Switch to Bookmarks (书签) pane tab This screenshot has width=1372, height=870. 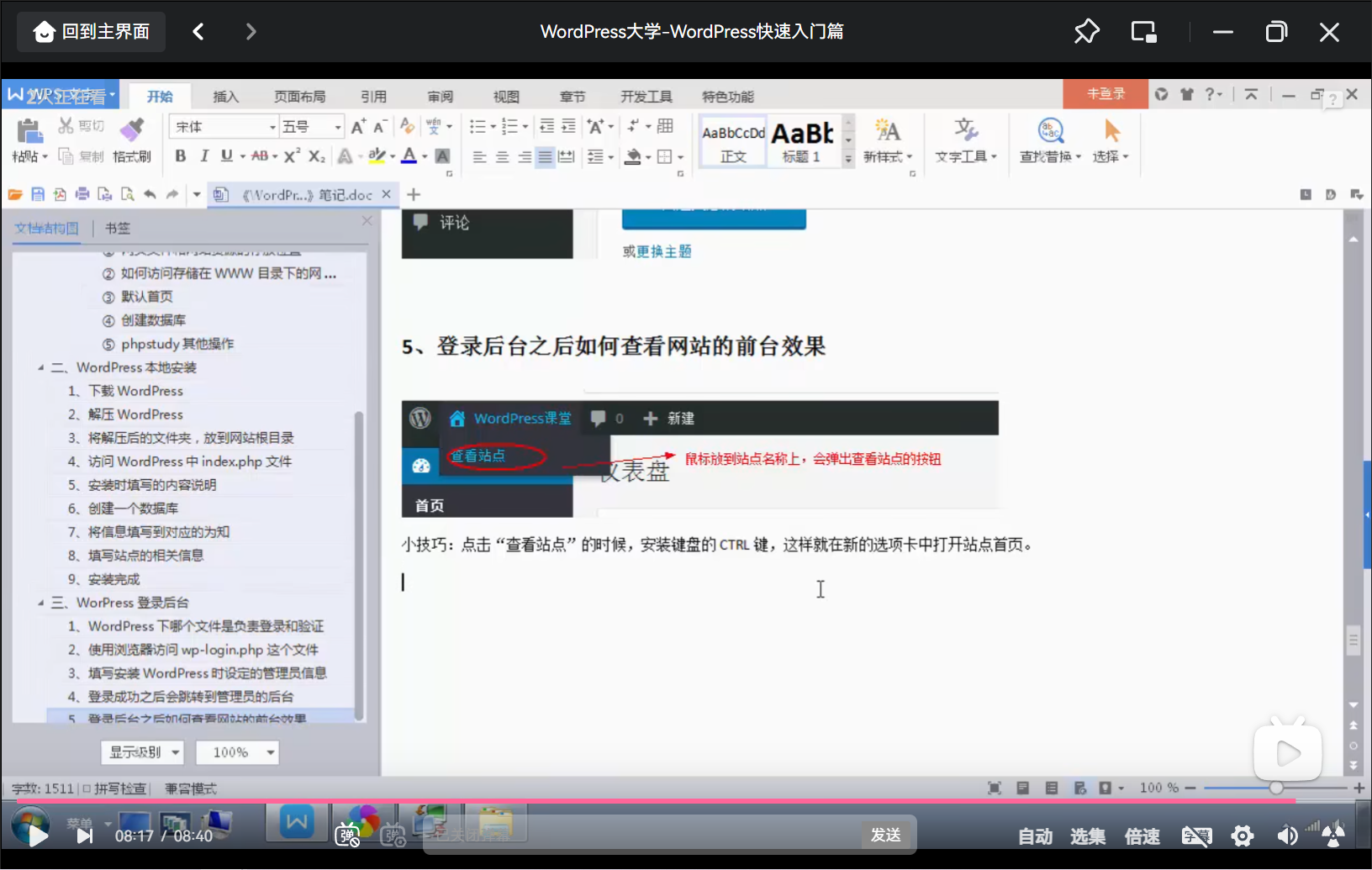click(x=118, y=228)
